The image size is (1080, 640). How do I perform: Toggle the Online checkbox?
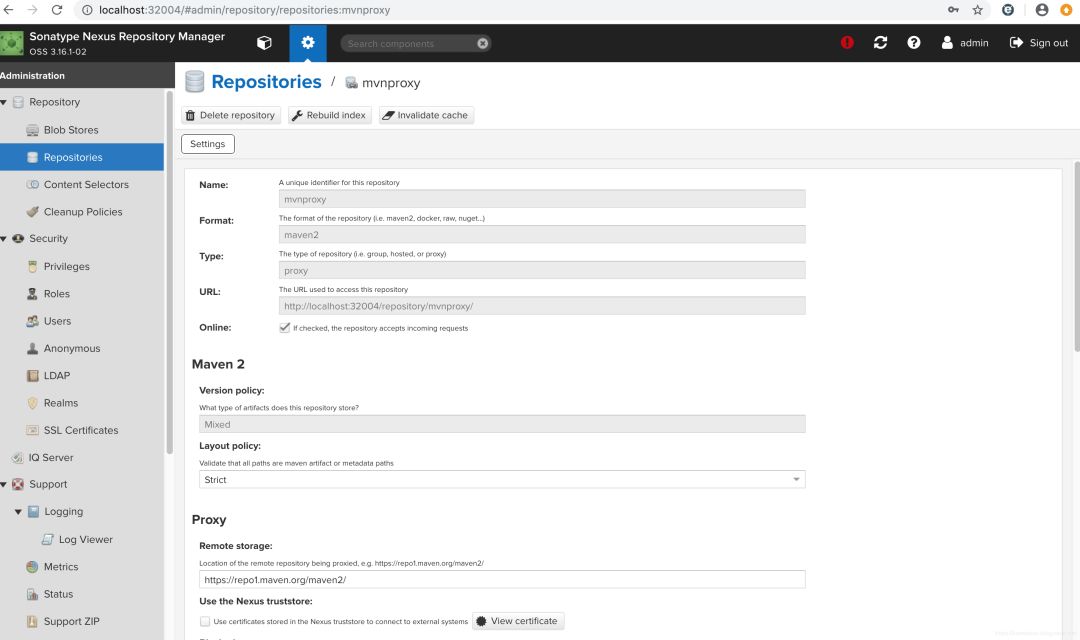pos(284,327)
